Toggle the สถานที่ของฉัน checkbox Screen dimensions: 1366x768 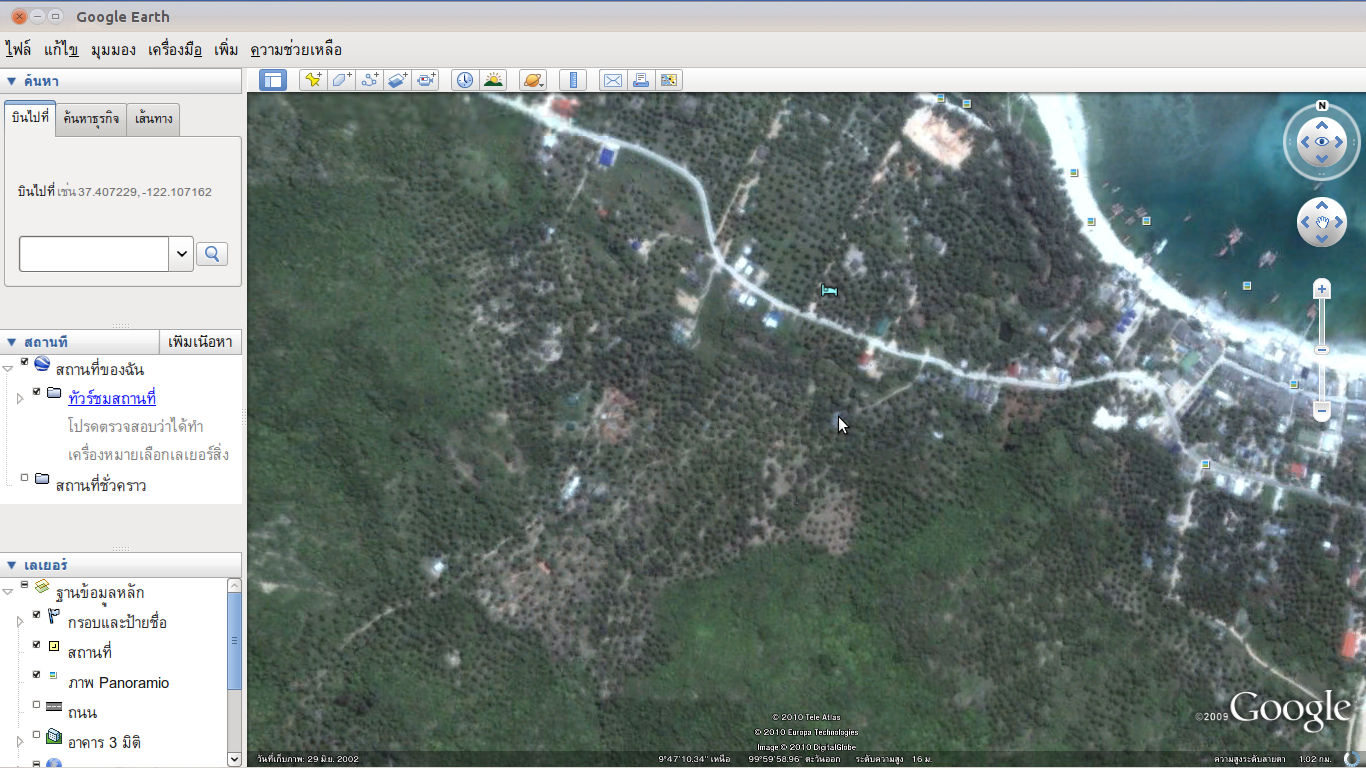25,362
